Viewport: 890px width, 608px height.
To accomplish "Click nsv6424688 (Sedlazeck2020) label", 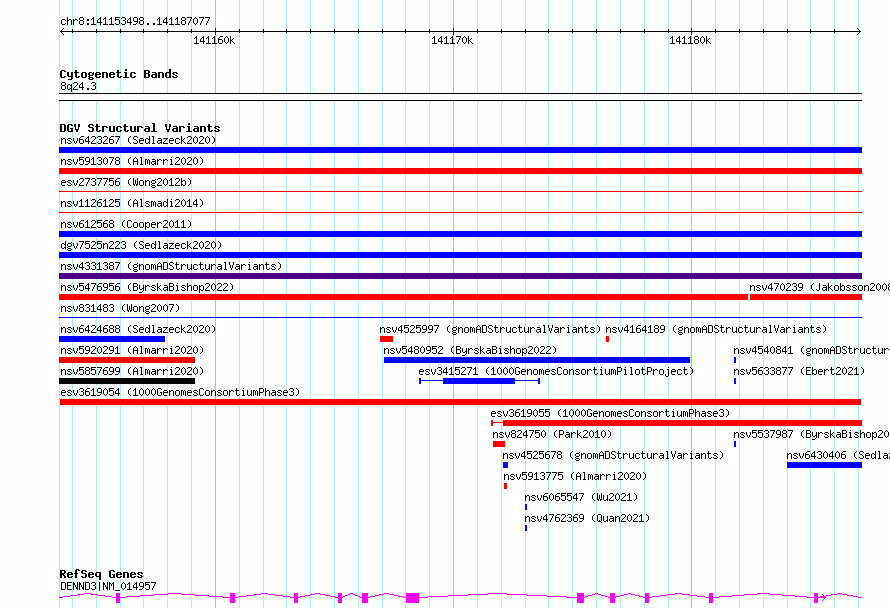I will click(x=138, y=329).
